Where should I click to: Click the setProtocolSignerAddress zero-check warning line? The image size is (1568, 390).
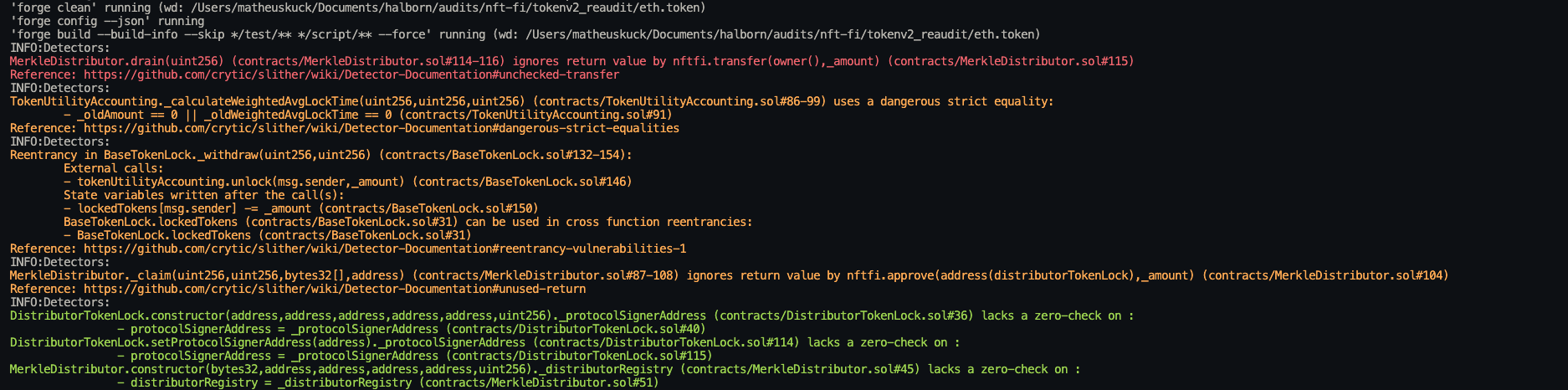[x=485, y=342]
